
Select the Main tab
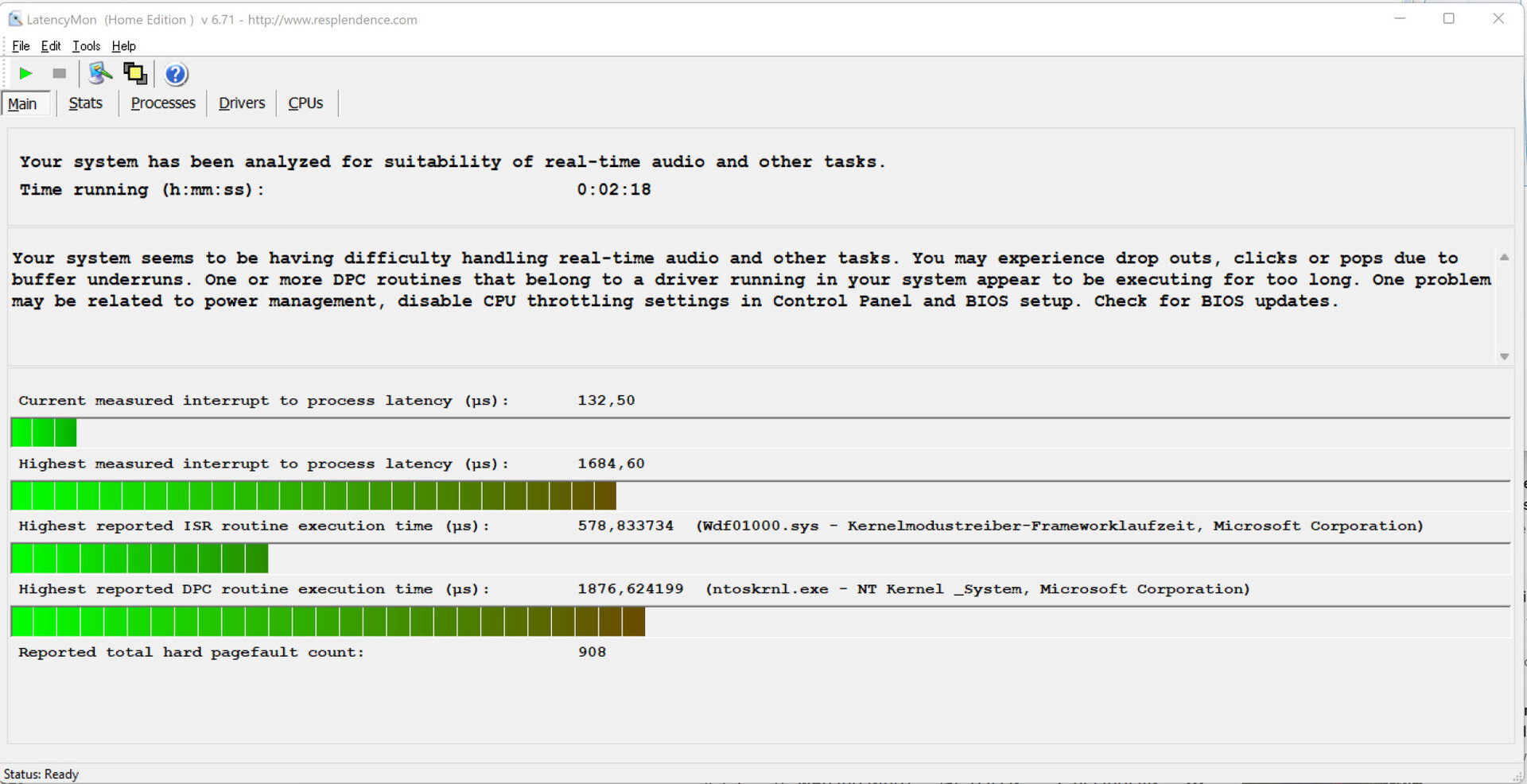(x=26, y=103)
